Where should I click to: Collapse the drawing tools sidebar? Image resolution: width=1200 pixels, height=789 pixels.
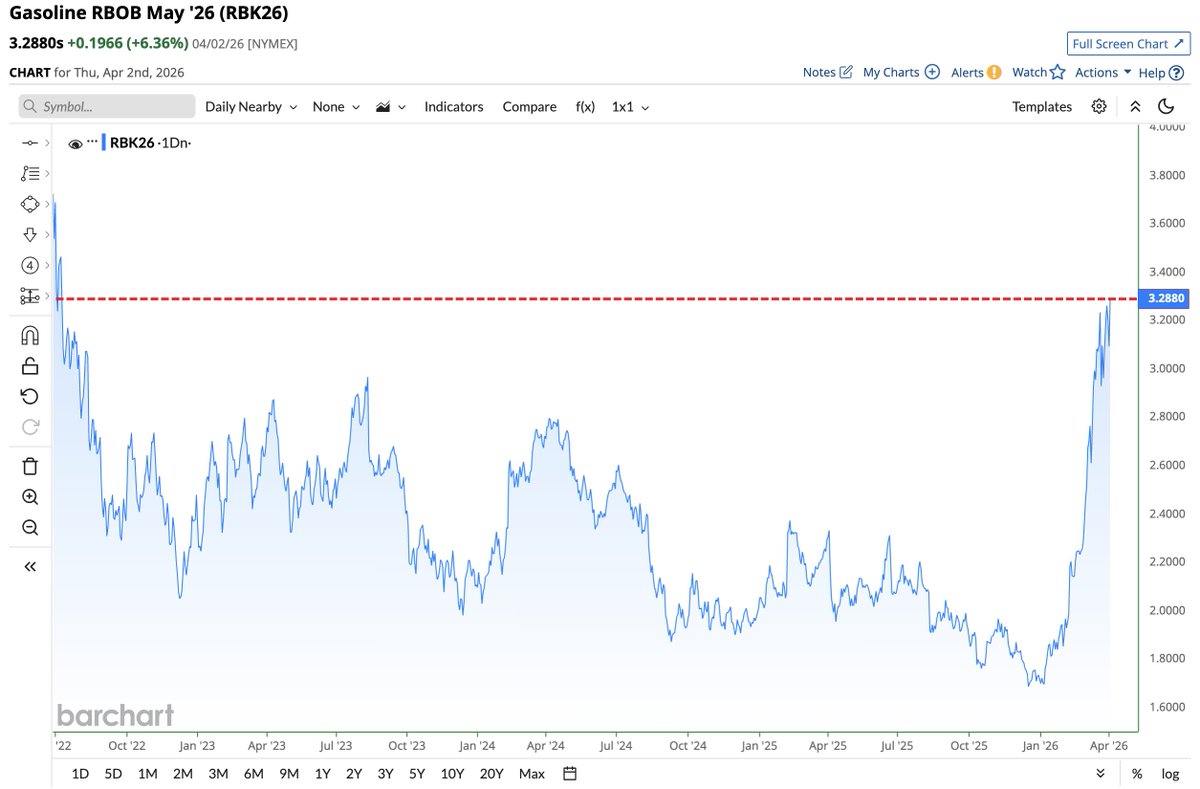(30, 565)
